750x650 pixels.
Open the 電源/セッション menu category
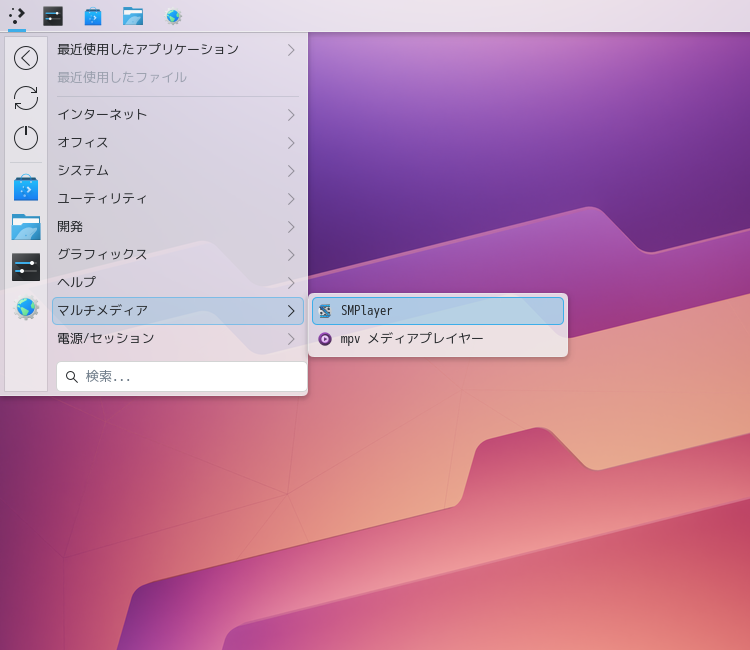pyautogui.click(x=178, y=339)
